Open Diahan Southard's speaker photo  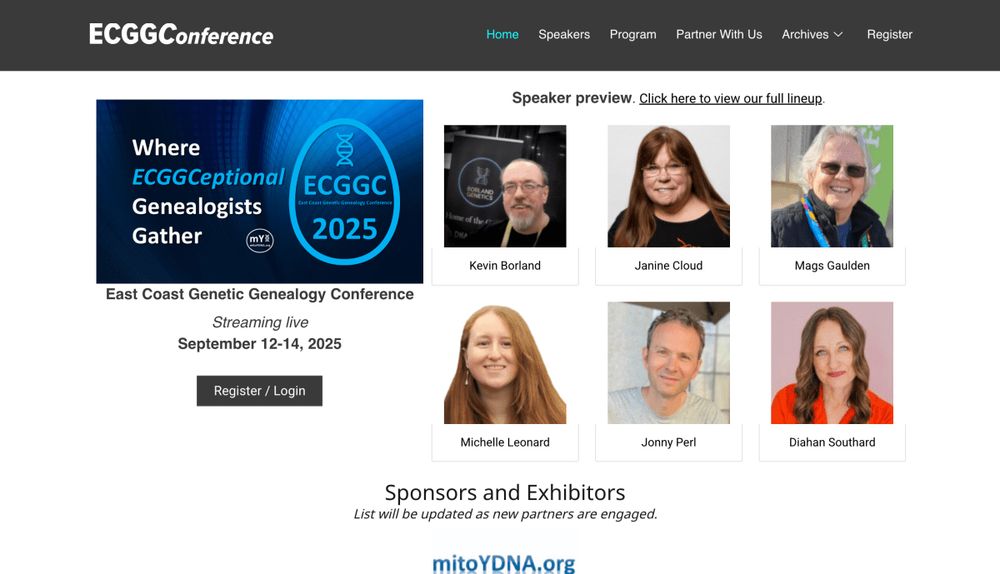pyautogui.click(x=832, y=363)
